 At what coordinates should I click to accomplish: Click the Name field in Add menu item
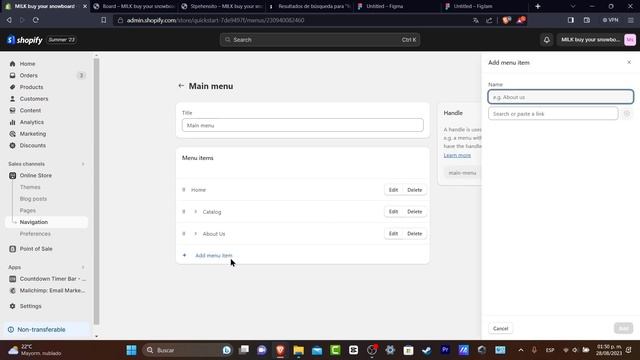(x=560, y=97)
